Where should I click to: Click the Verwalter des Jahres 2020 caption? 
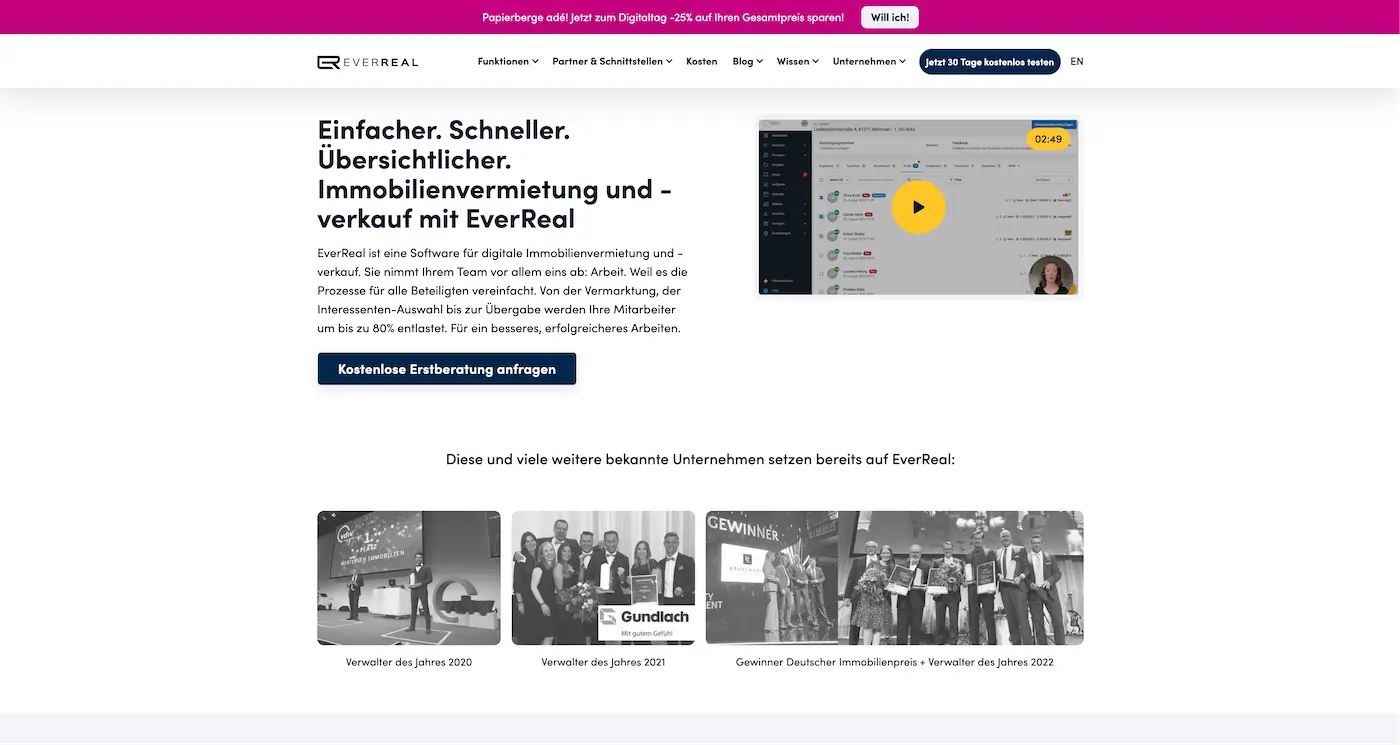[409, 662]
